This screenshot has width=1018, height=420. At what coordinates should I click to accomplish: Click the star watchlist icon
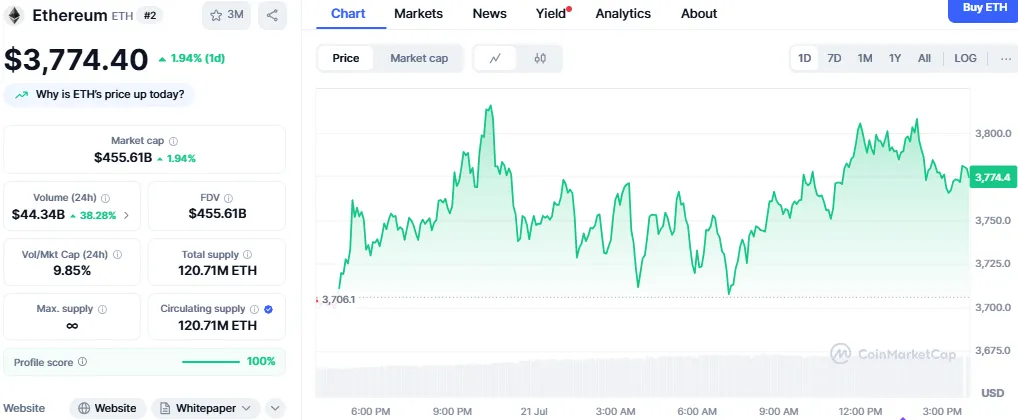216,15
